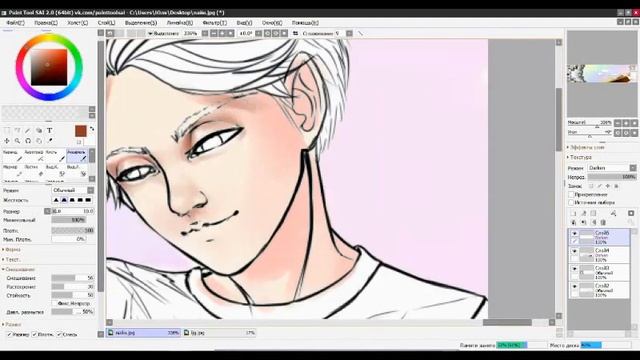Toggle the Размер pressure checkbox
Viewport: 640px width, 360px height.
[x=9, y=334]
